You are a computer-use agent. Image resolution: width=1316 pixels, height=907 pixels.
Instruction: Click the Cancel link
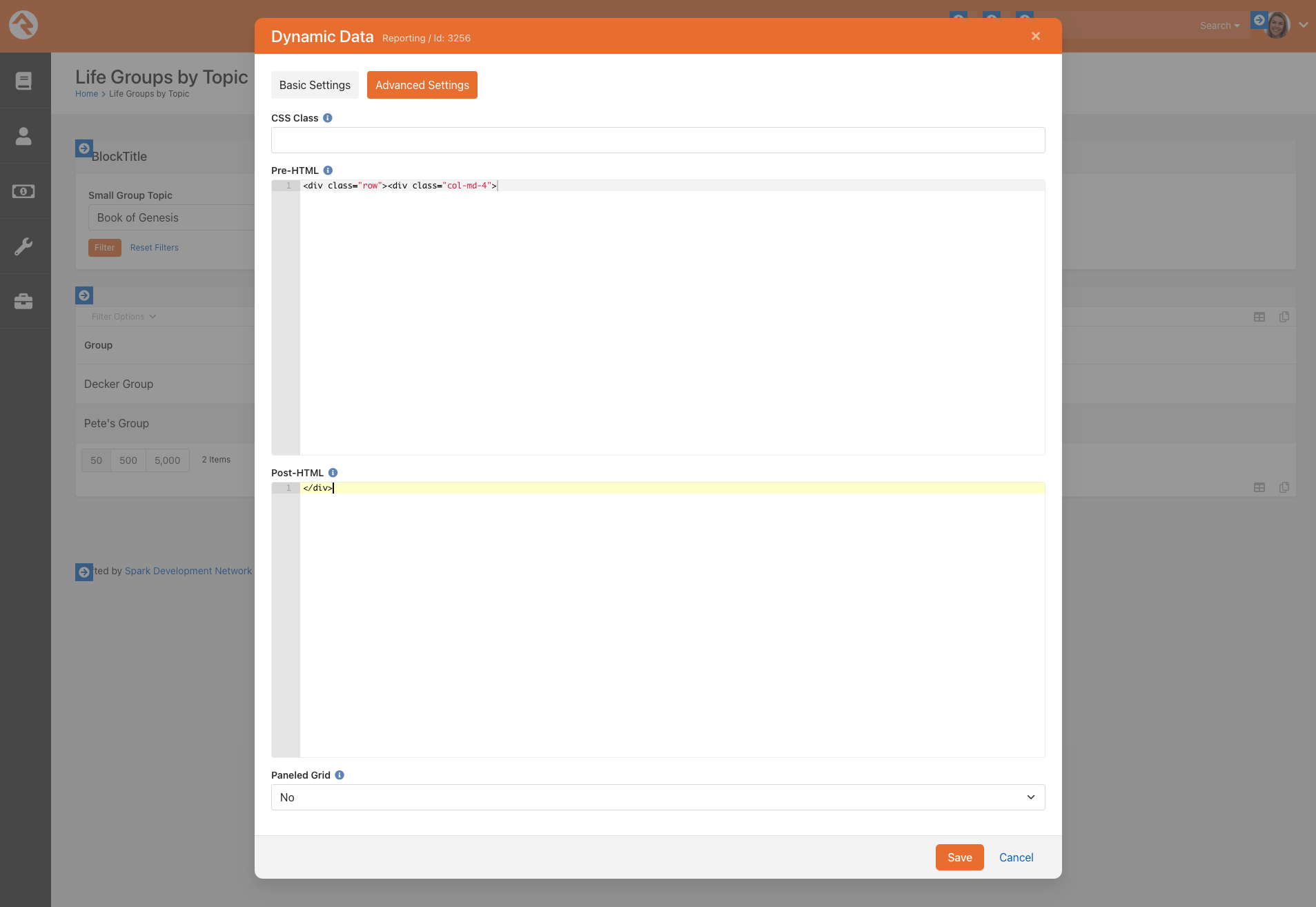pos(1017,857)
